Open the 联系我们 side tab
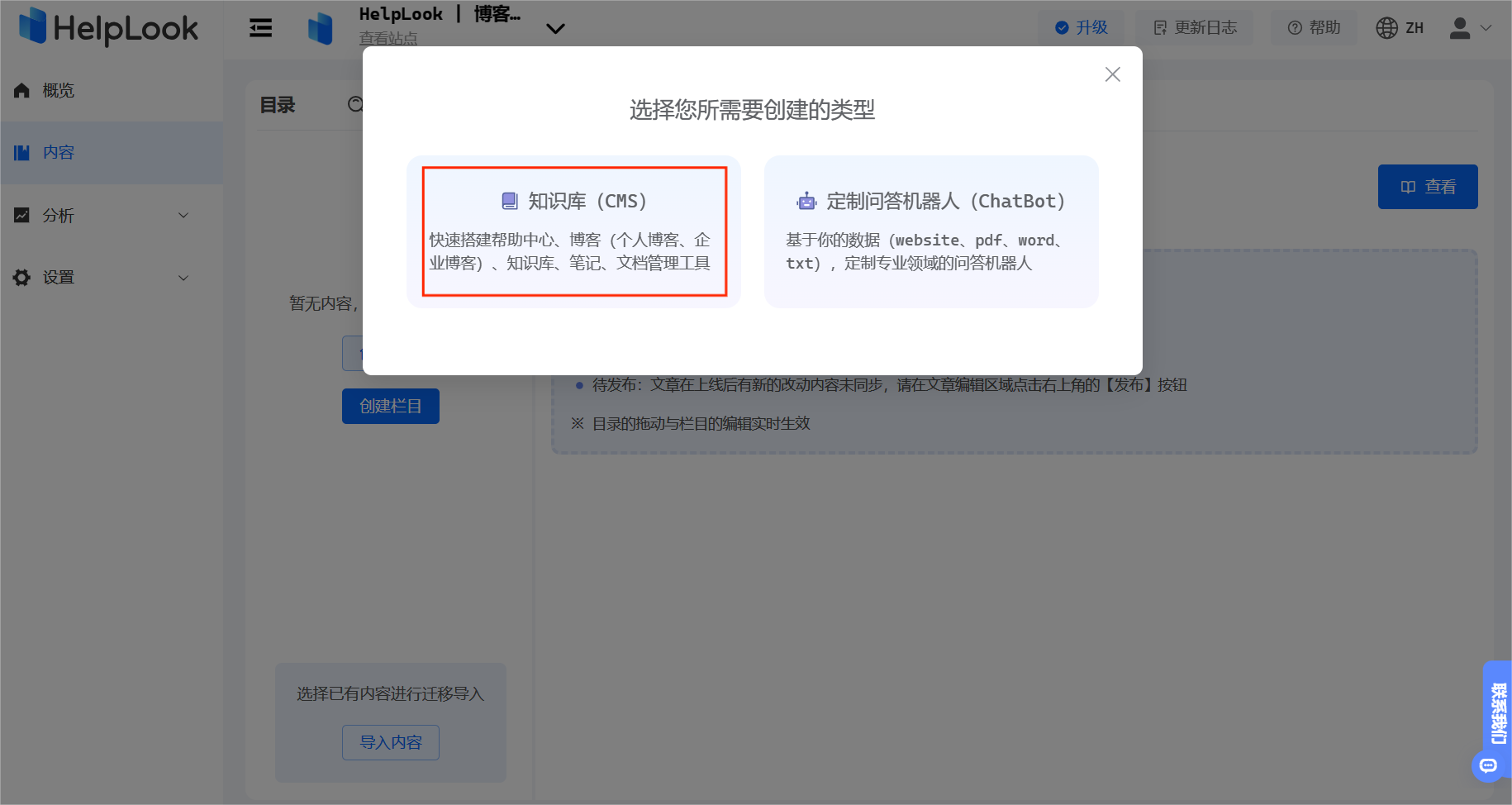Screen dimensions: 1512x805 [x=1498, y=712]
